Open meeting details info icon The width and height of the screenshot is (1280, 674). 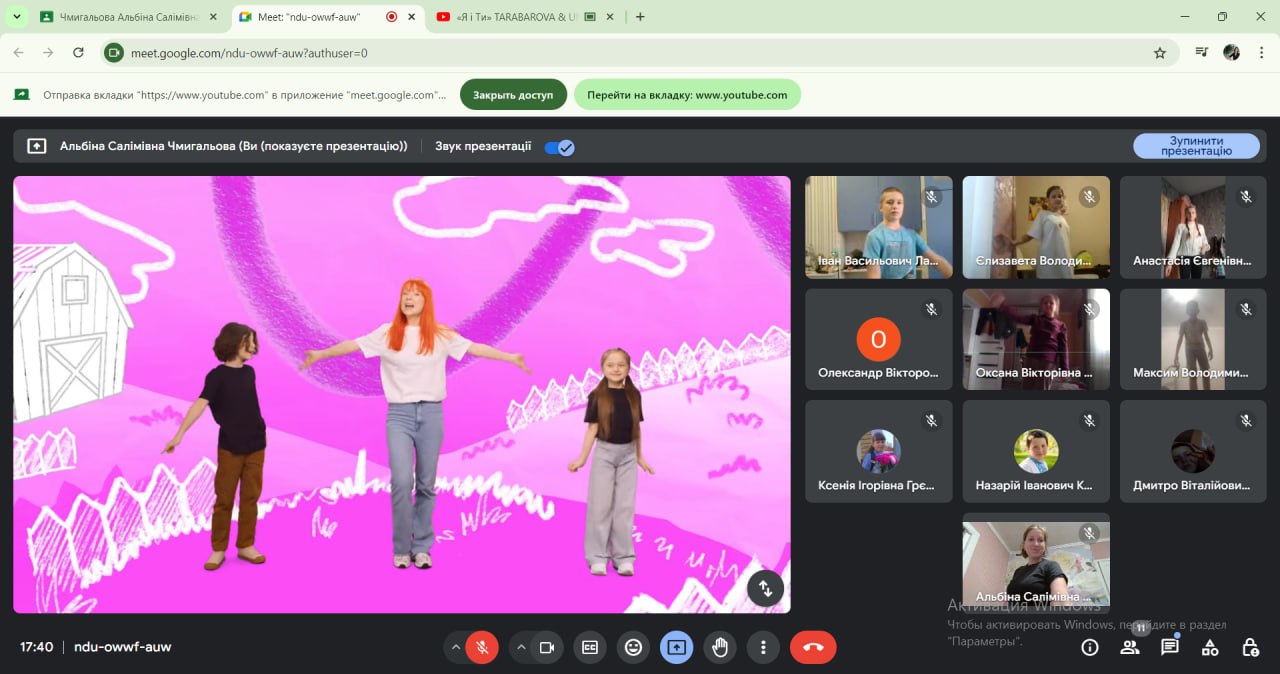click(1090, 647)
